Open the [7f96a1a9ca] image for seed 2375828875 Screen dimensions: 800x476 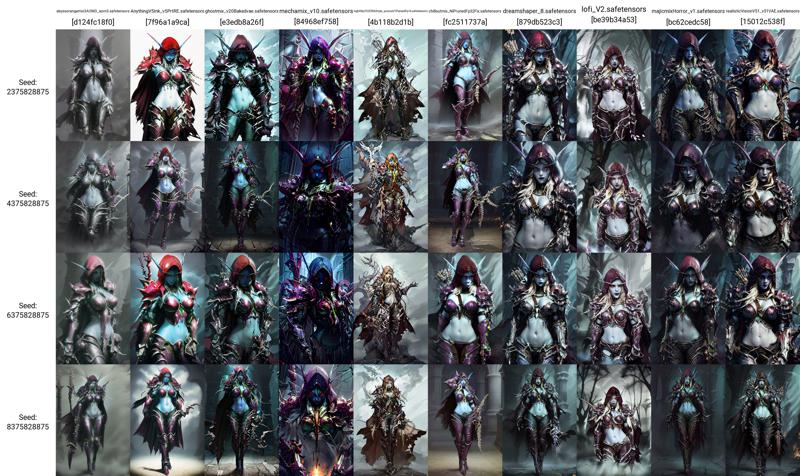click(167, 85)
